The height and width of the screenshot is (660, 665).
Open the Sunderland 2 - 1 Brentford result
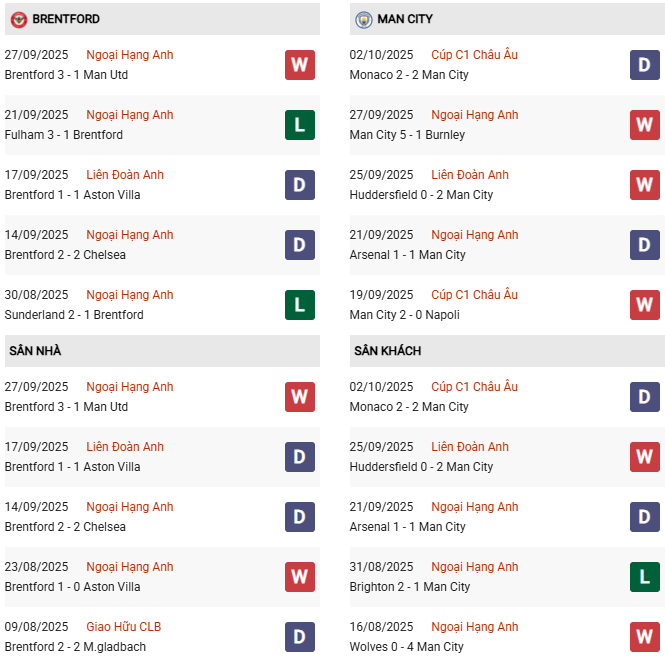pos(74,315)
